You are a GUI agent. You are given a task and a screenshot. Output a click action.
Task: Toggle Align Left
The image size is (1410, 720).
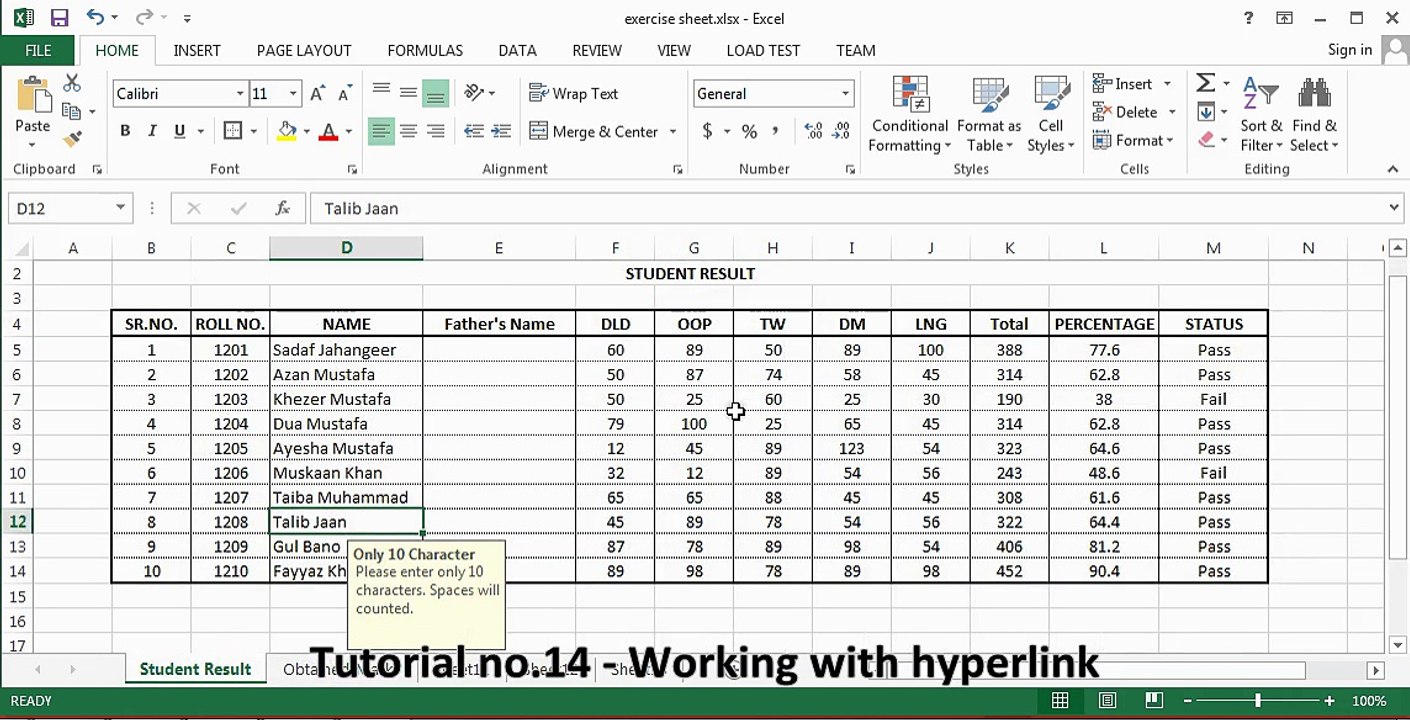pos(381,131)
